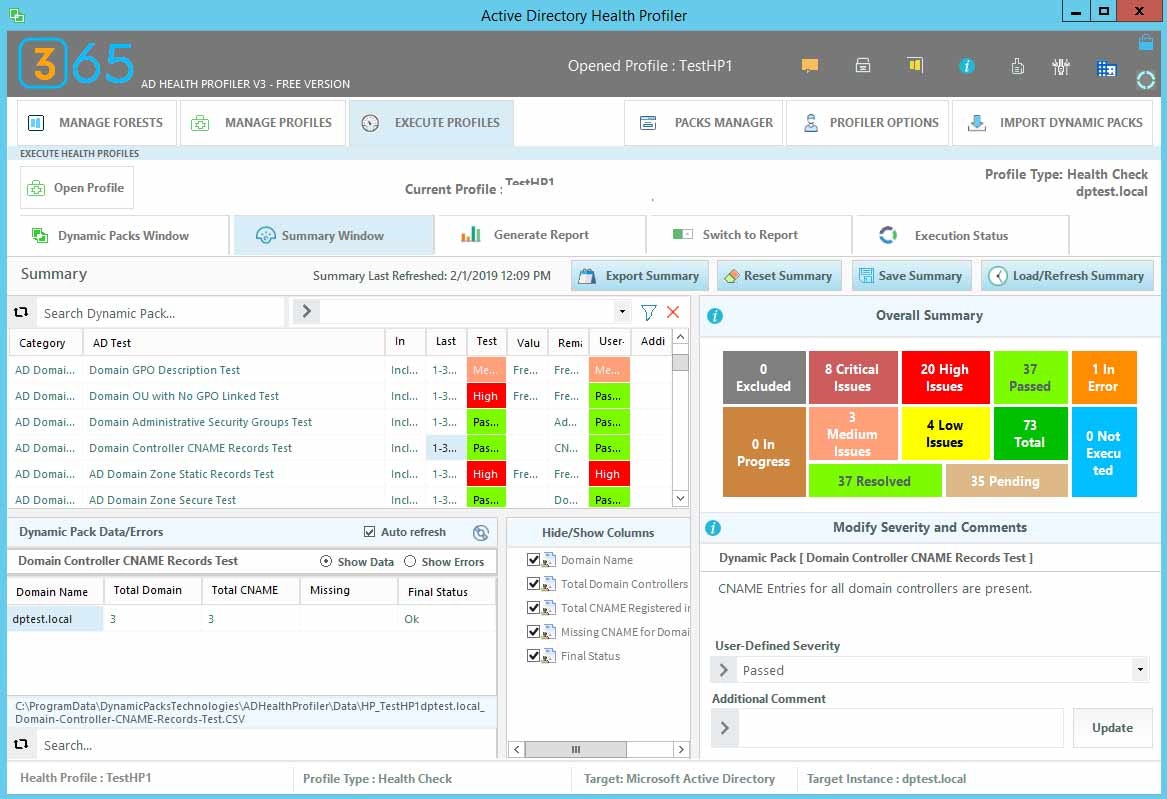Select the Show Data radio button

[325, 561]
